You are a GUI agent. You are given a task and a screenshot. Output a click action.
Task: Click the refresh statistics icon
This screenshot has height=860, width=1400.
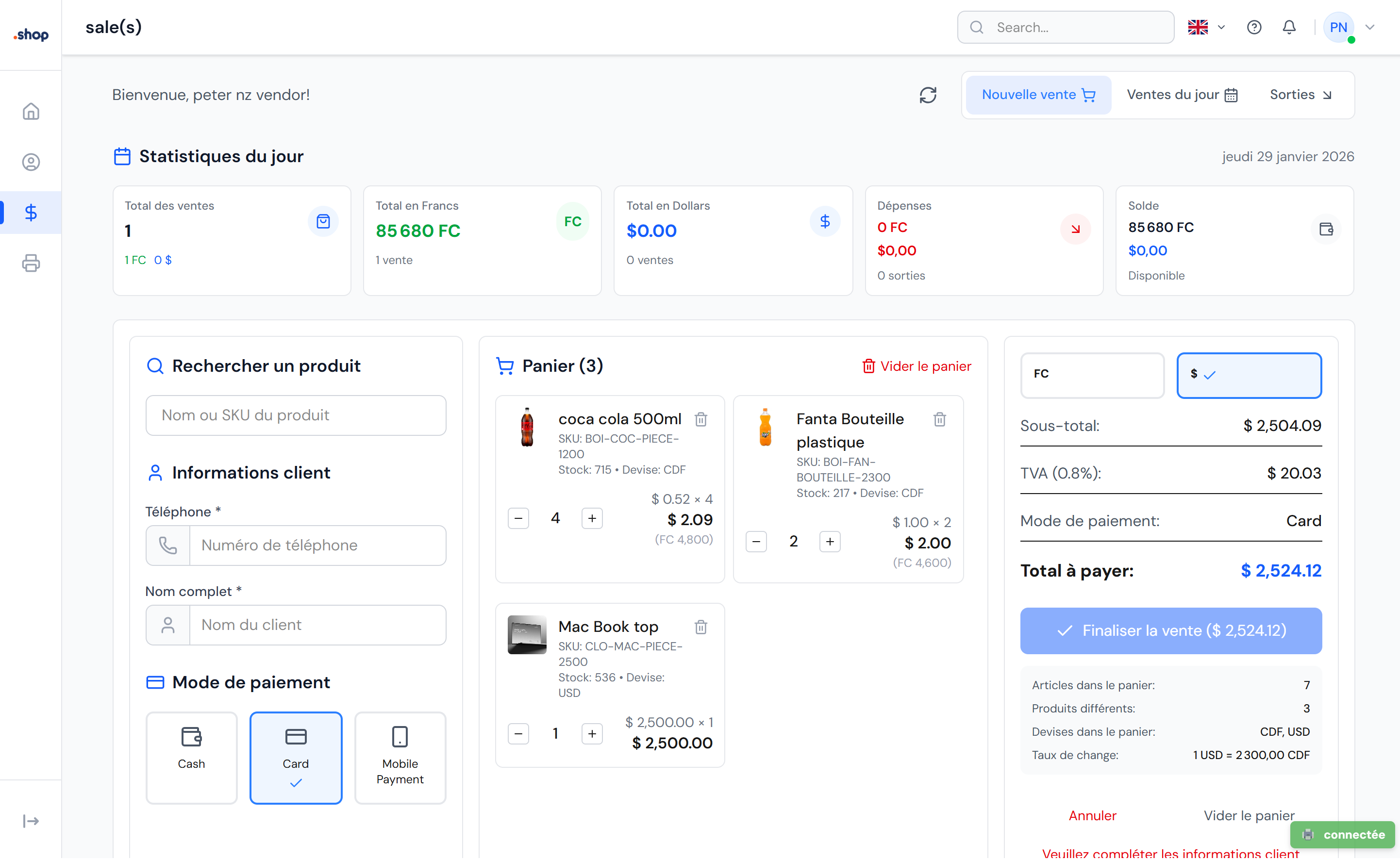pos(928,95)
